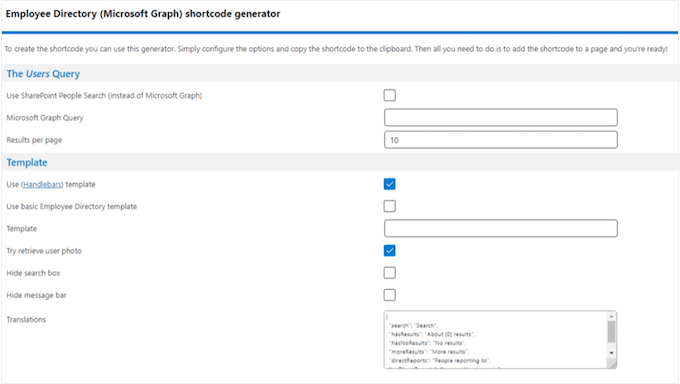
Task: Focus the Microsoft Graph Query field
Action: pyautogui.click(x=500, y=118)
